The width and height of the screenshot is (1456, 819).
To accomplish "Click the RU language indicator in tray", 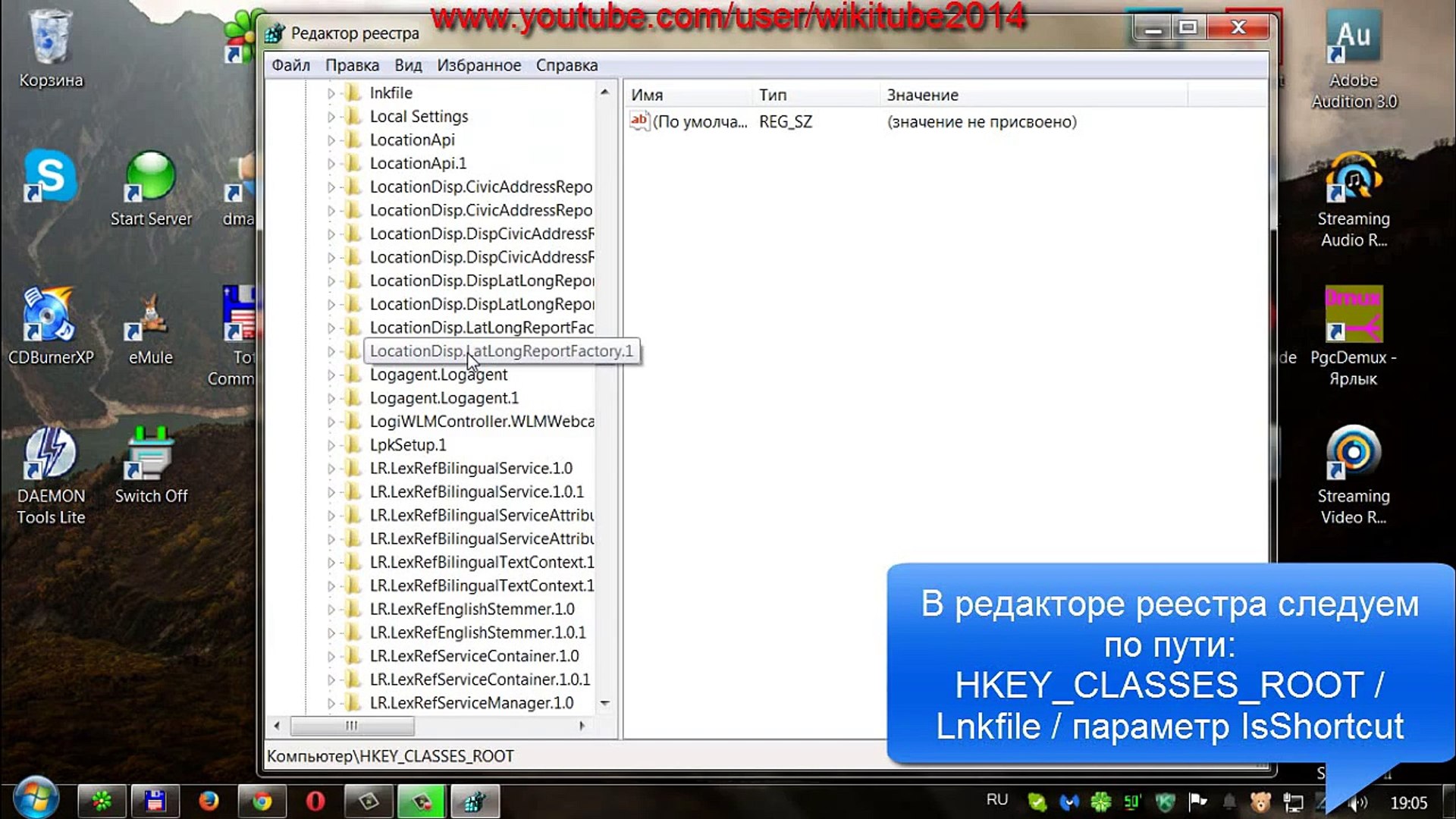I will 997,800.
